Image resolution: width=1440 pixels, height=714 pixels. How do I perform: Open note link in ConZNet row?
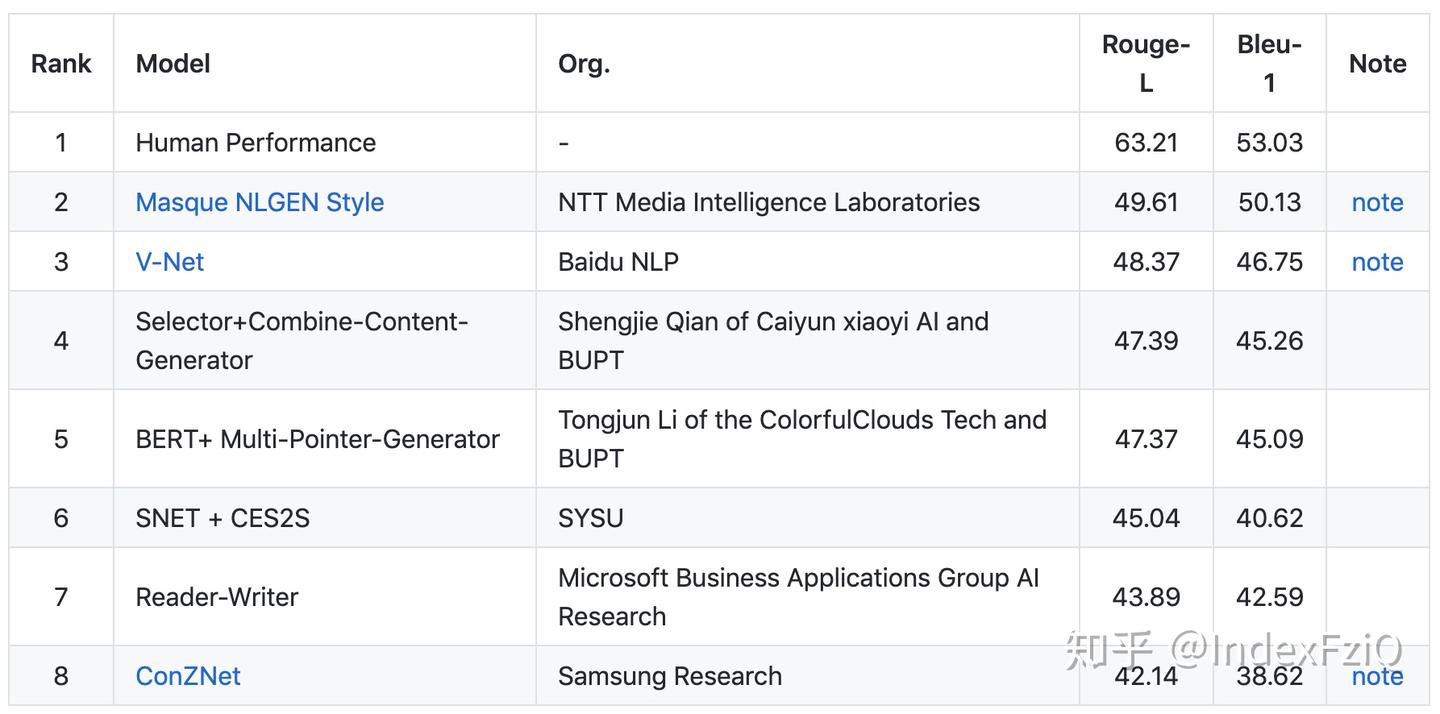pos(1377,676)
